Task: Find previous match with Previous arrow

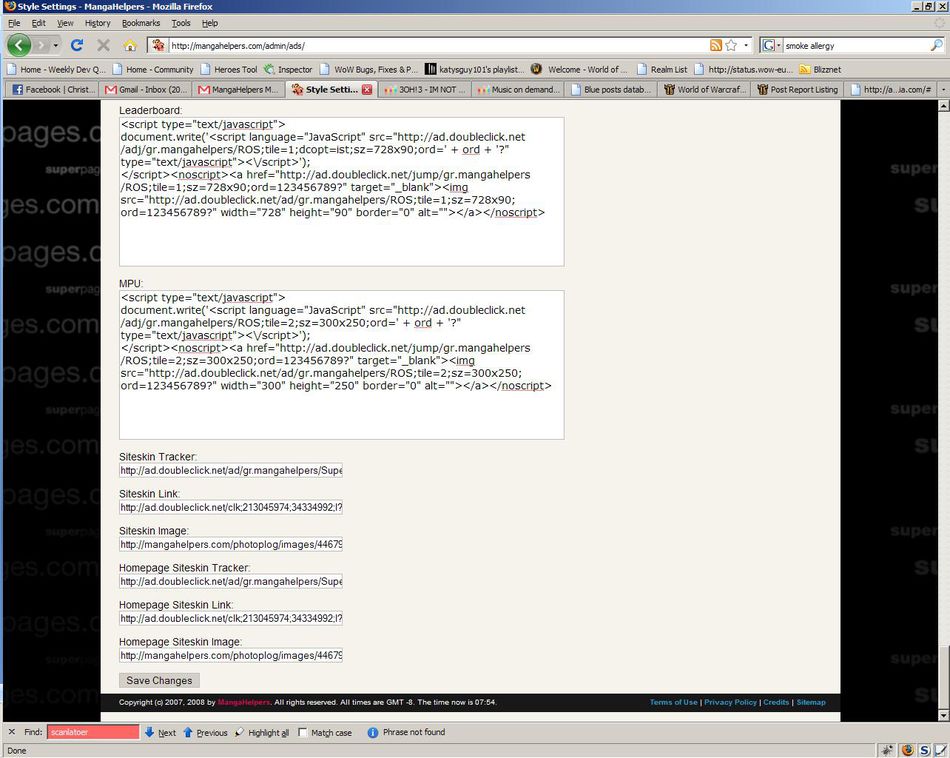Action: (x=205, y=733)
